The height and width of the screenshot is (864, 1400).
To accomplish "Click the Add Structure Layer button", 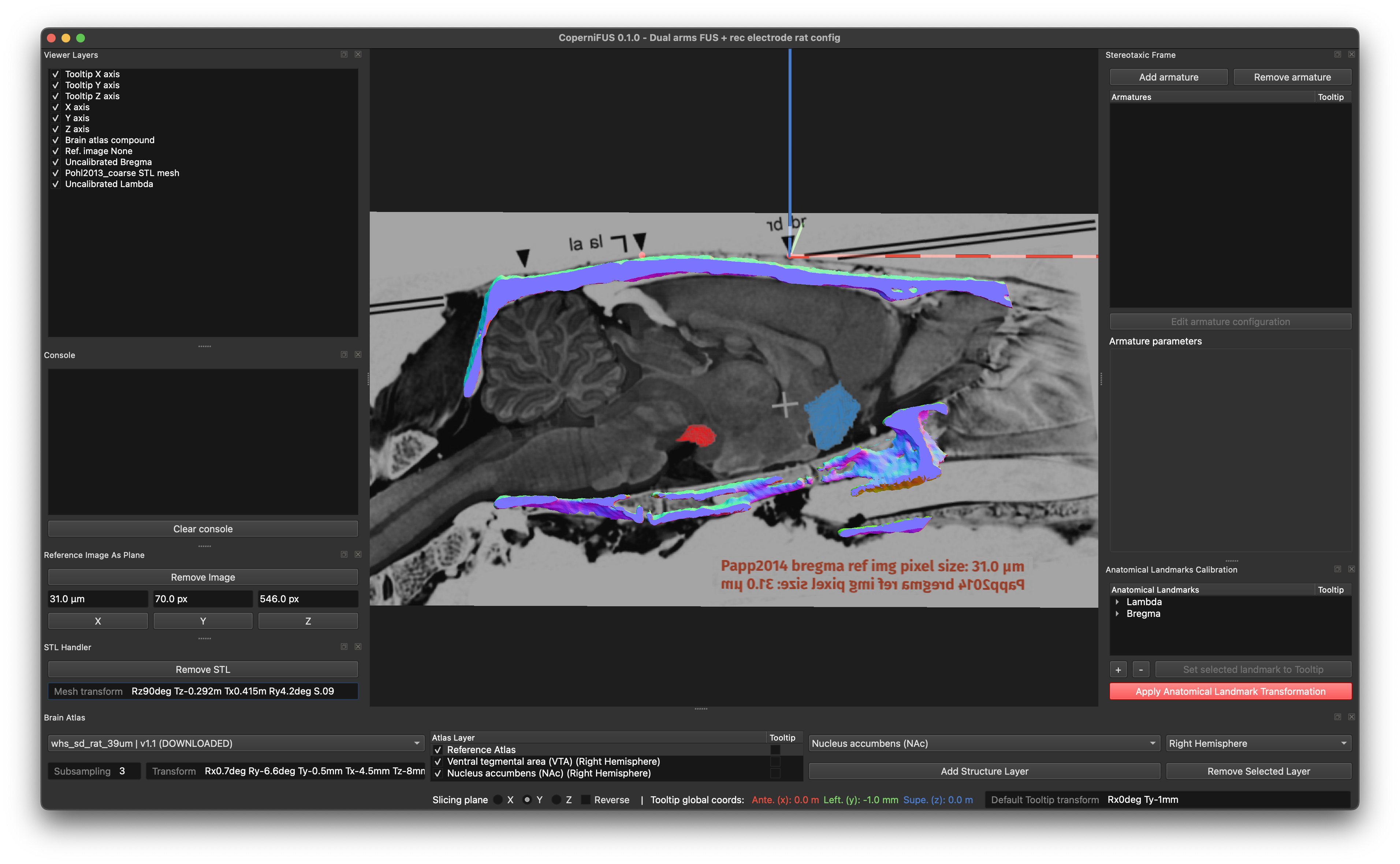I will pos(984,771).
